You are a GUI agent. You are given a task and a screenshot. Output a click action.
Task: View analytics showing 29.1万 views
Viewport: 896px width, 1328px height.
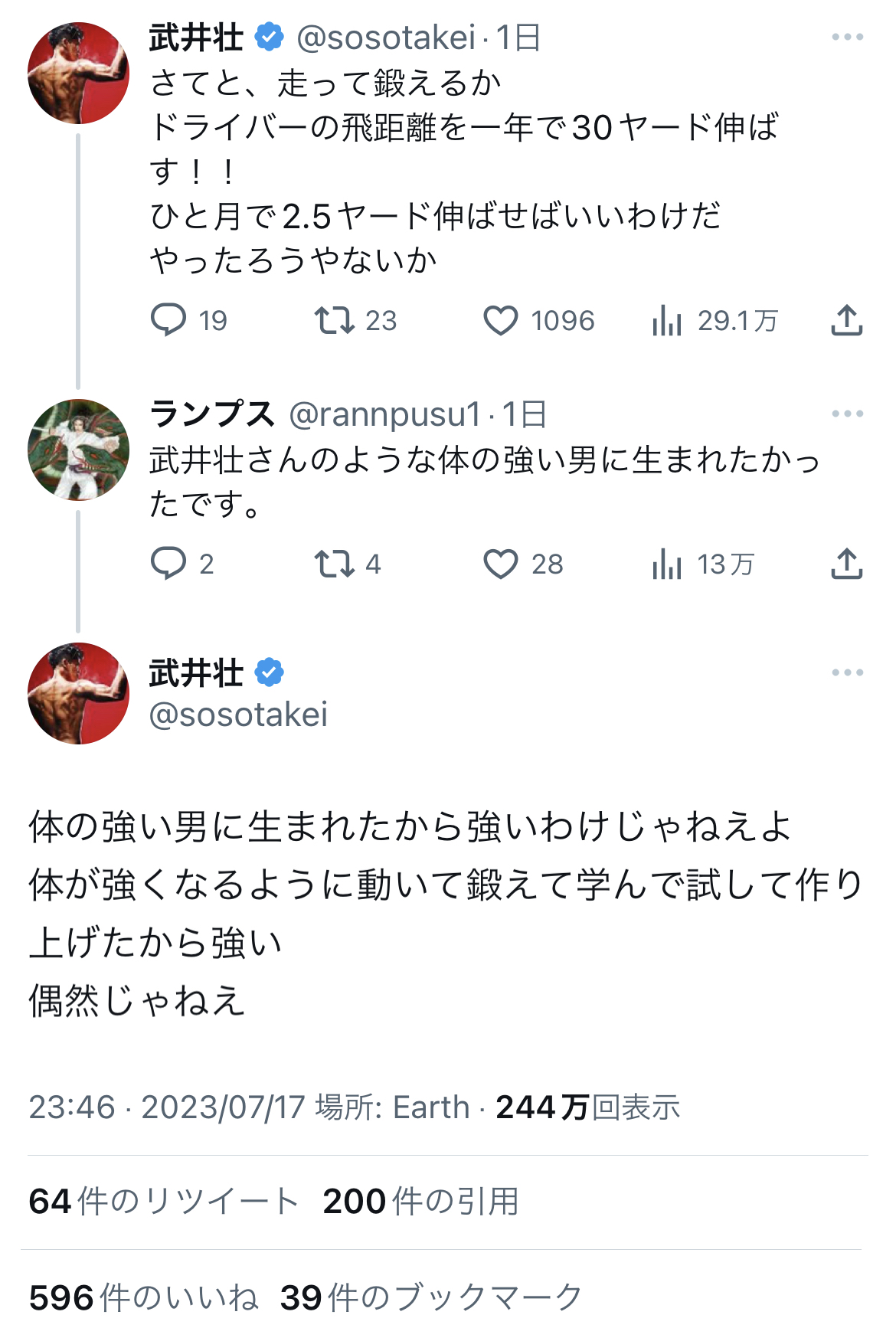[x=667, y=320]
